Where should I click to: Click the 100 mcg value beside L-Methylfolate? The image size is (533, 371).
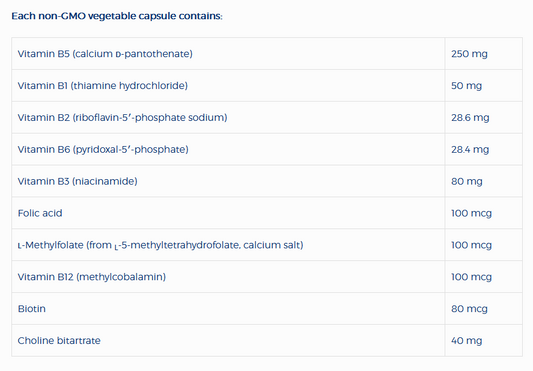(x=471, y=245)
